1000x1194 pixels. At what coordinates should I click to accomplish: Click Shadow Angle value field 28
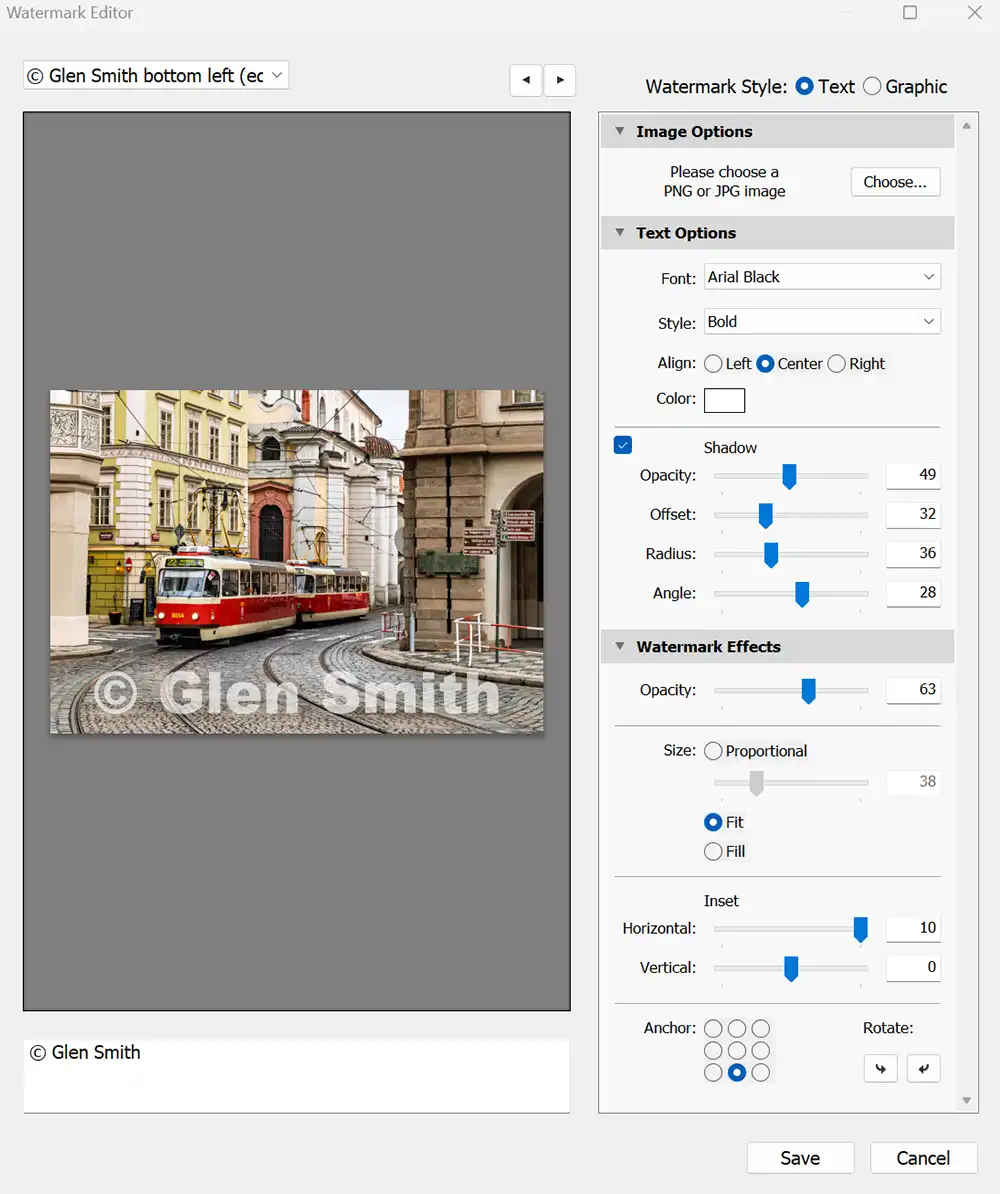913,592
